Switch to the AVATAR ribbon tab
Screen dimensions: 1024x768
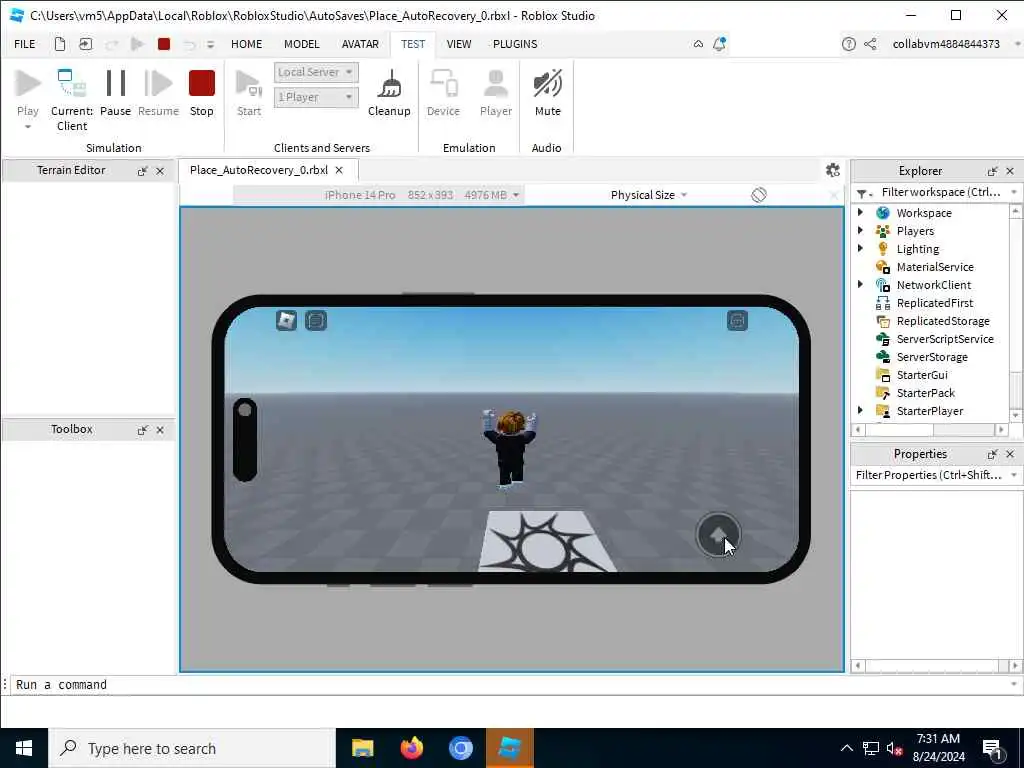pyautogui.click(x=360, y=44)
